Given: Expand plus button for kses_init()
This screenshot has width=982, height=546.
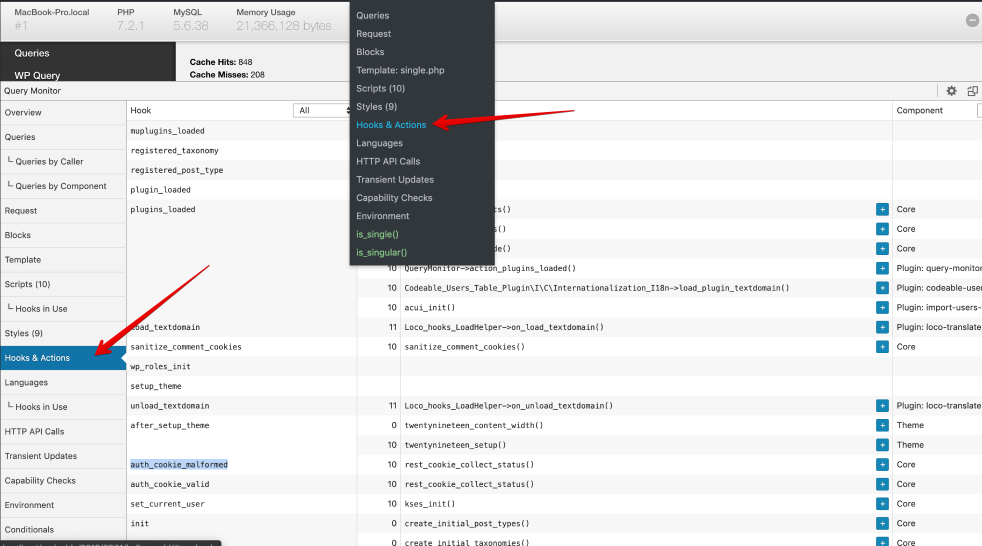Looking at the screenshot, I should pyautogui.click(x=882, y=504).
